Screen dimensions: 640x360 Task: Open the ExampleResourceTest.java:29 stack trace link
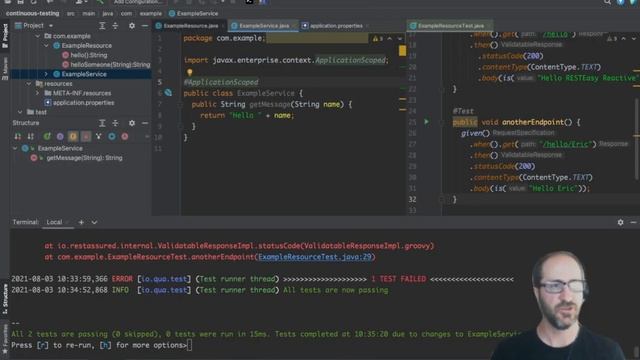coord(315,257)
